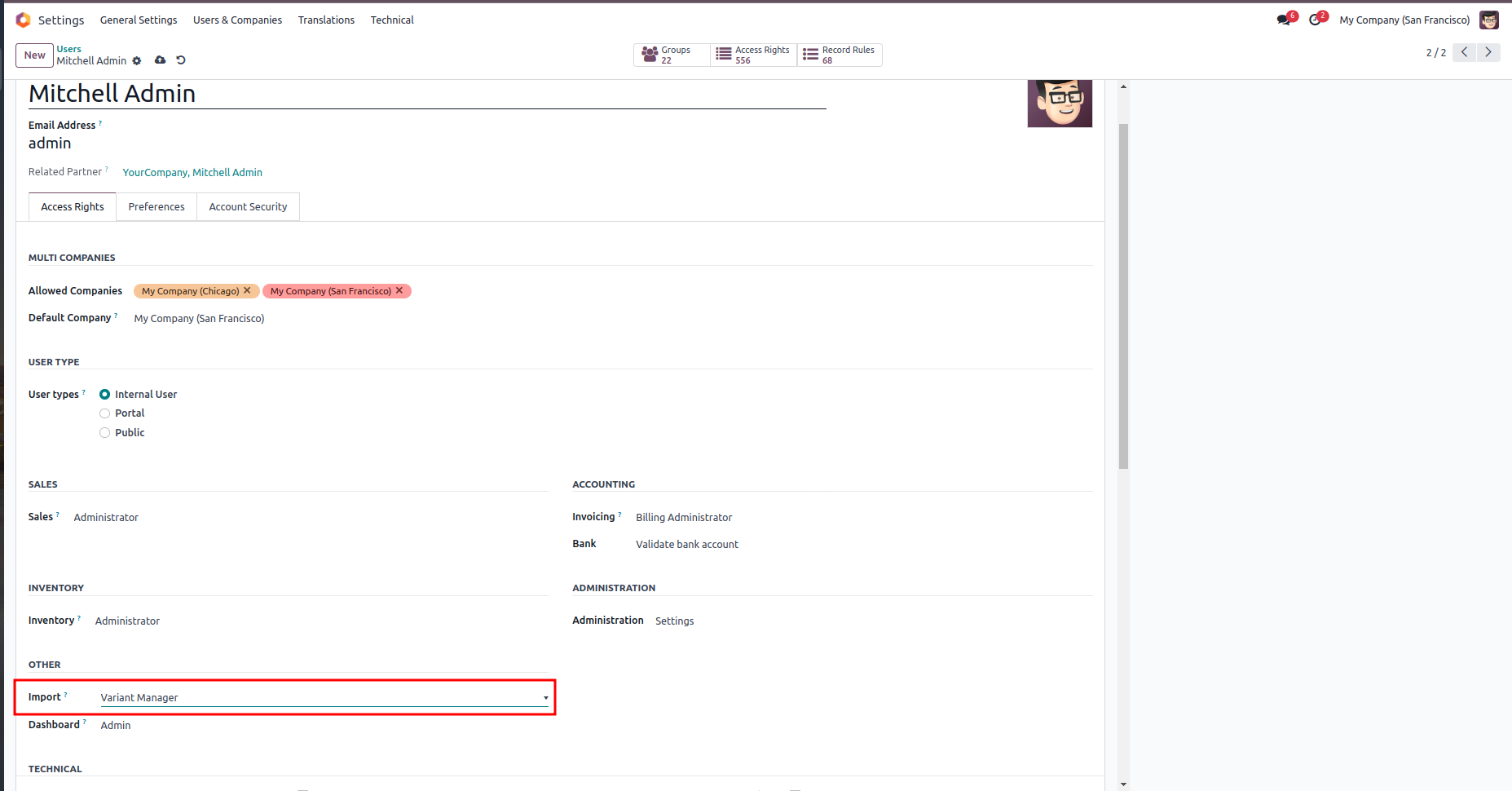Viewport: 1512px width, 791px height.
Task: Click the scroll down arrow
Action: [1123, 784]
